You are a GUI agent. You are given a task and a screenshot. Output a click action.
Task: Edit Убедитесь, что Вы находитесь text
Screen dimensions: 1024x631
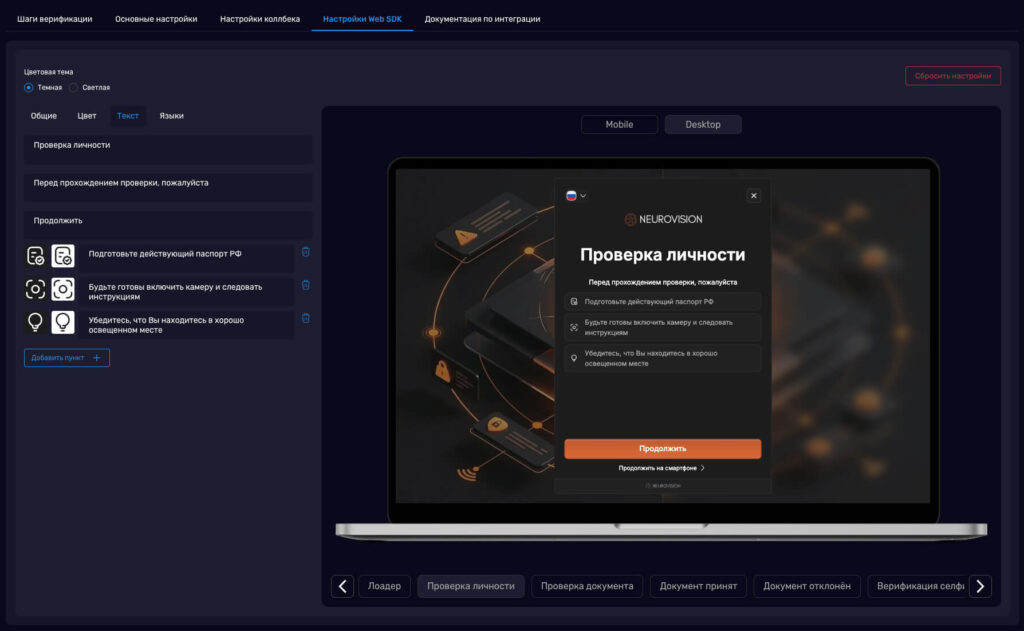(x=187, y=325)
